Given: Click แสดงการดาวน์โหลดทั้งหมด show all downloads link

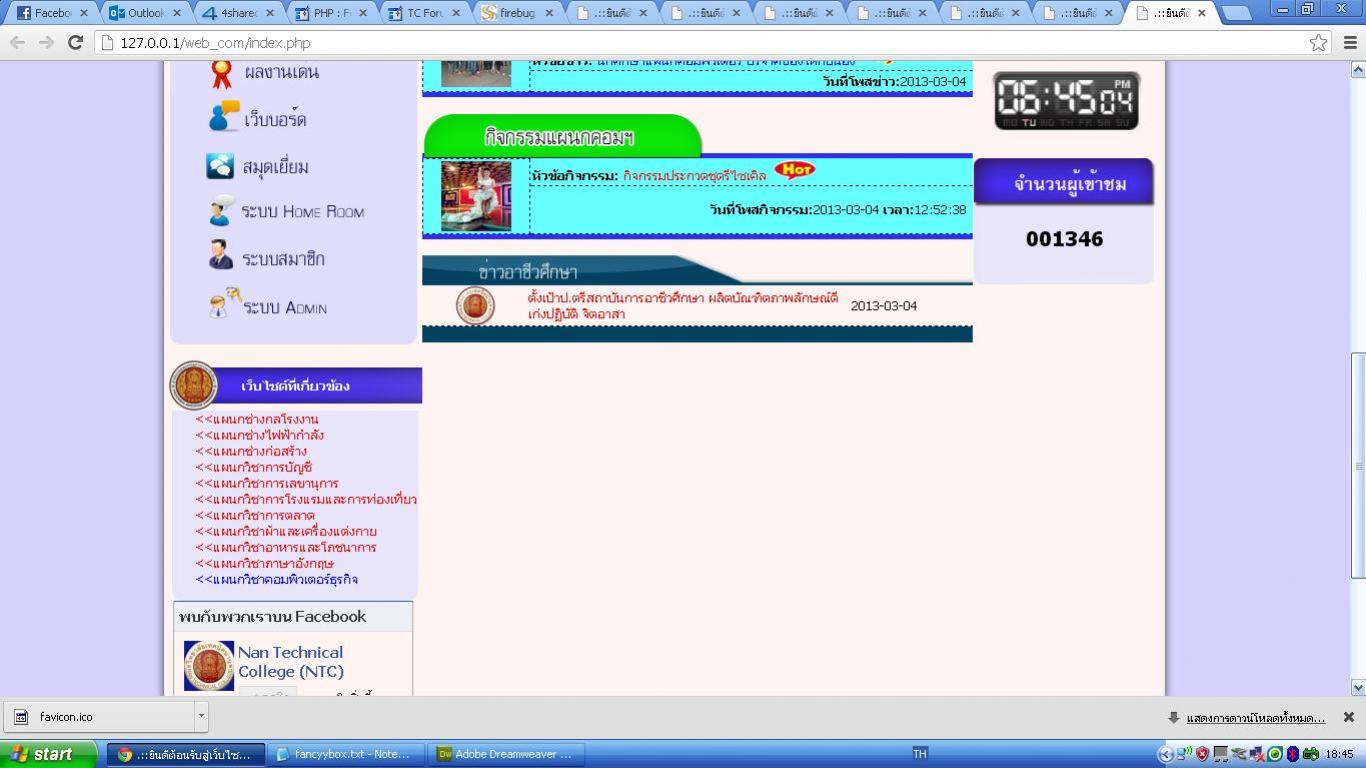Looking at the screenshot, I should coord(1255,718).
